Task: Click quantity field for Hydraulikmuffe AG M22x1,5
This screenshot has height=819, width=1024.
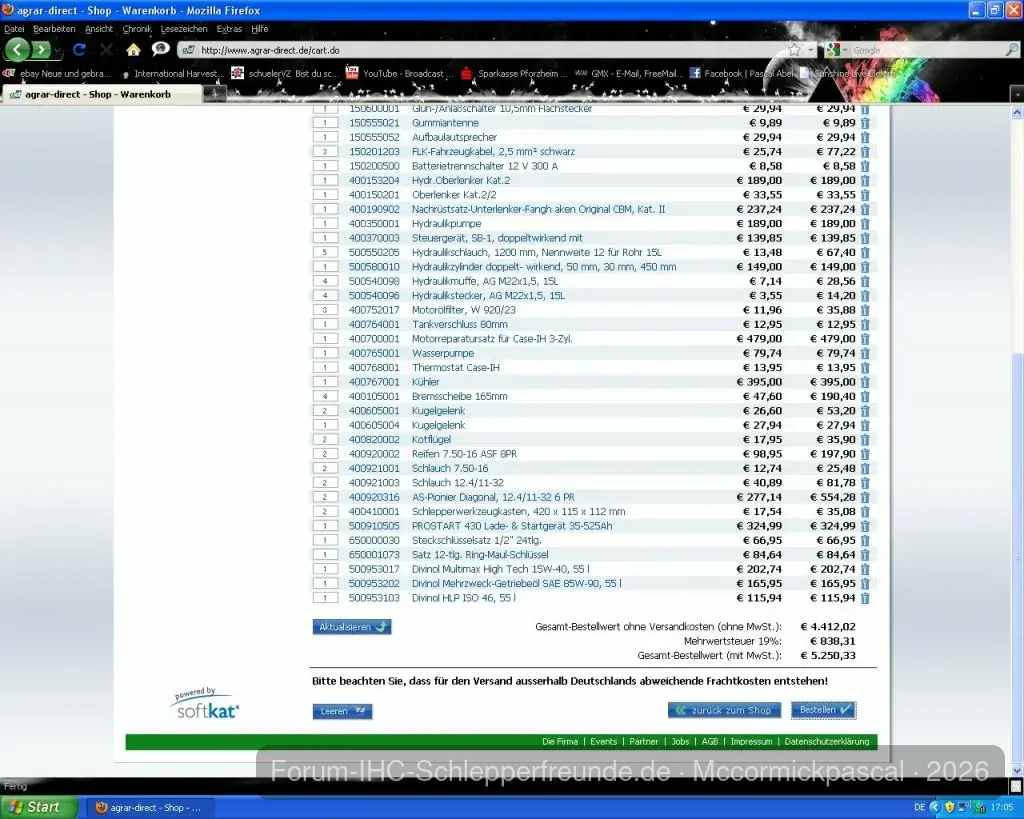Action: pos(325,281)
